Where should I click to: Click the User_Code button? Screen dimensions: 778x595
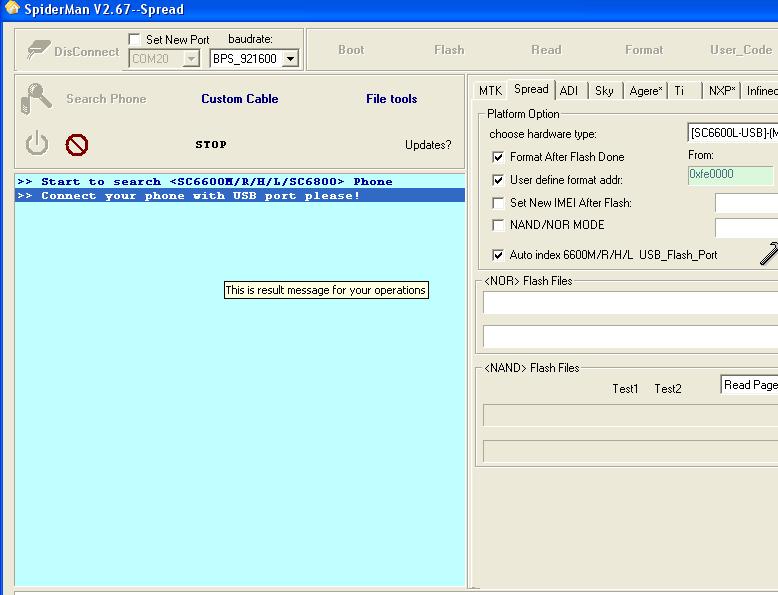pos(741,50)
